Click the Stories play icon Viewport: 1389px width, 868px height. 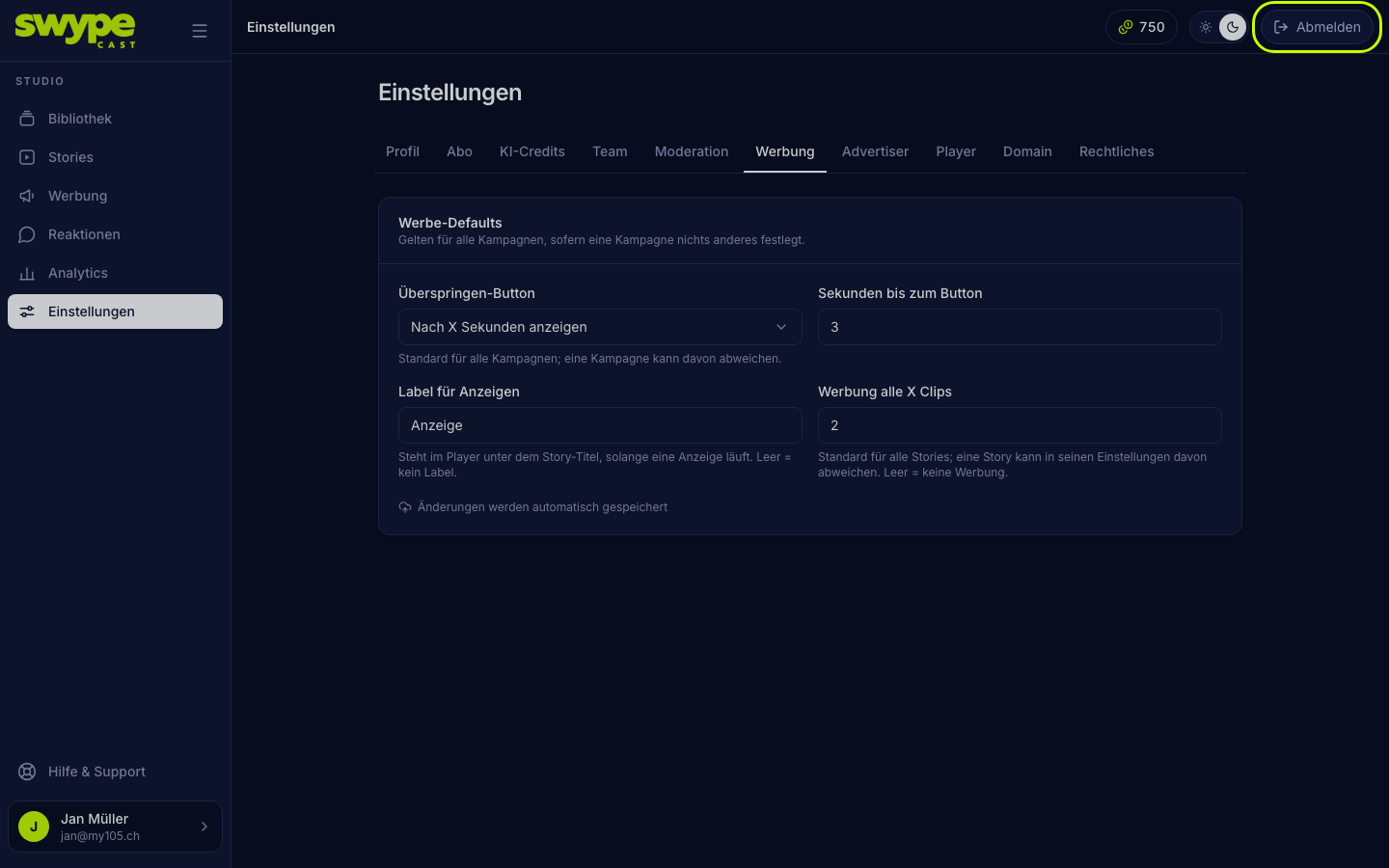point(27,157)
